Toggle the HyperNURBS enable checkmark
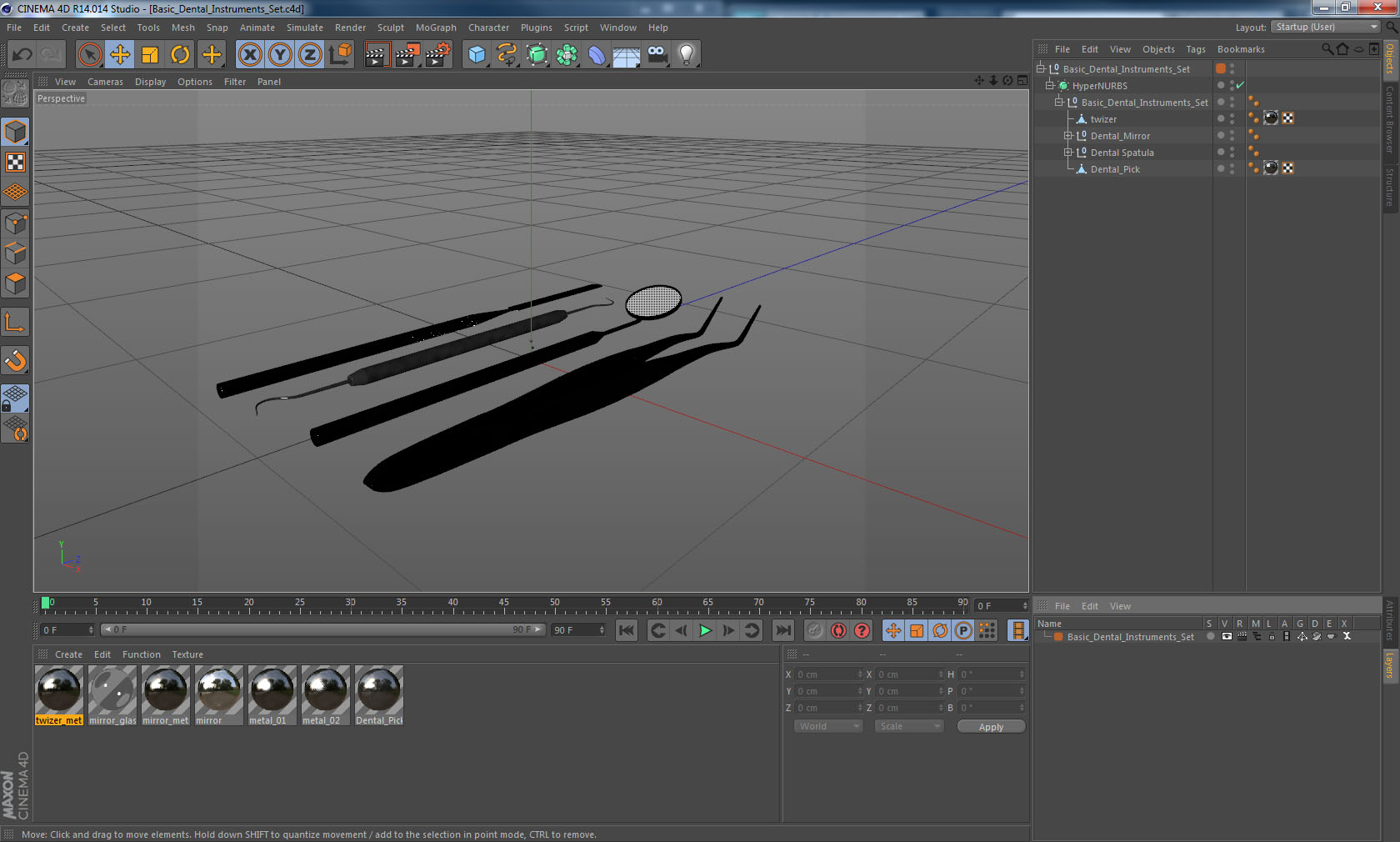The height and width of the screenshot is (842, 1400). click(1240, 86)
